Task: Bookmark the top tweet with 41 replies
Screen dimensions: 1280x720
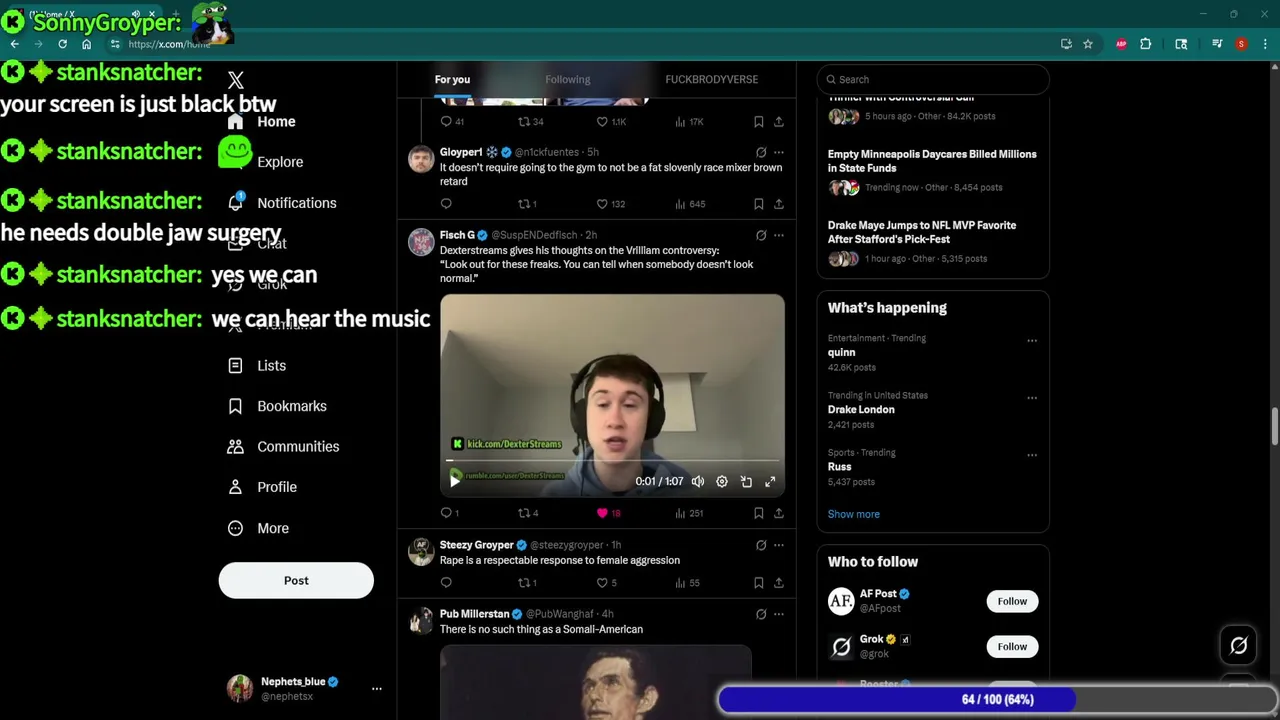Action: click(x=759, y=122)
